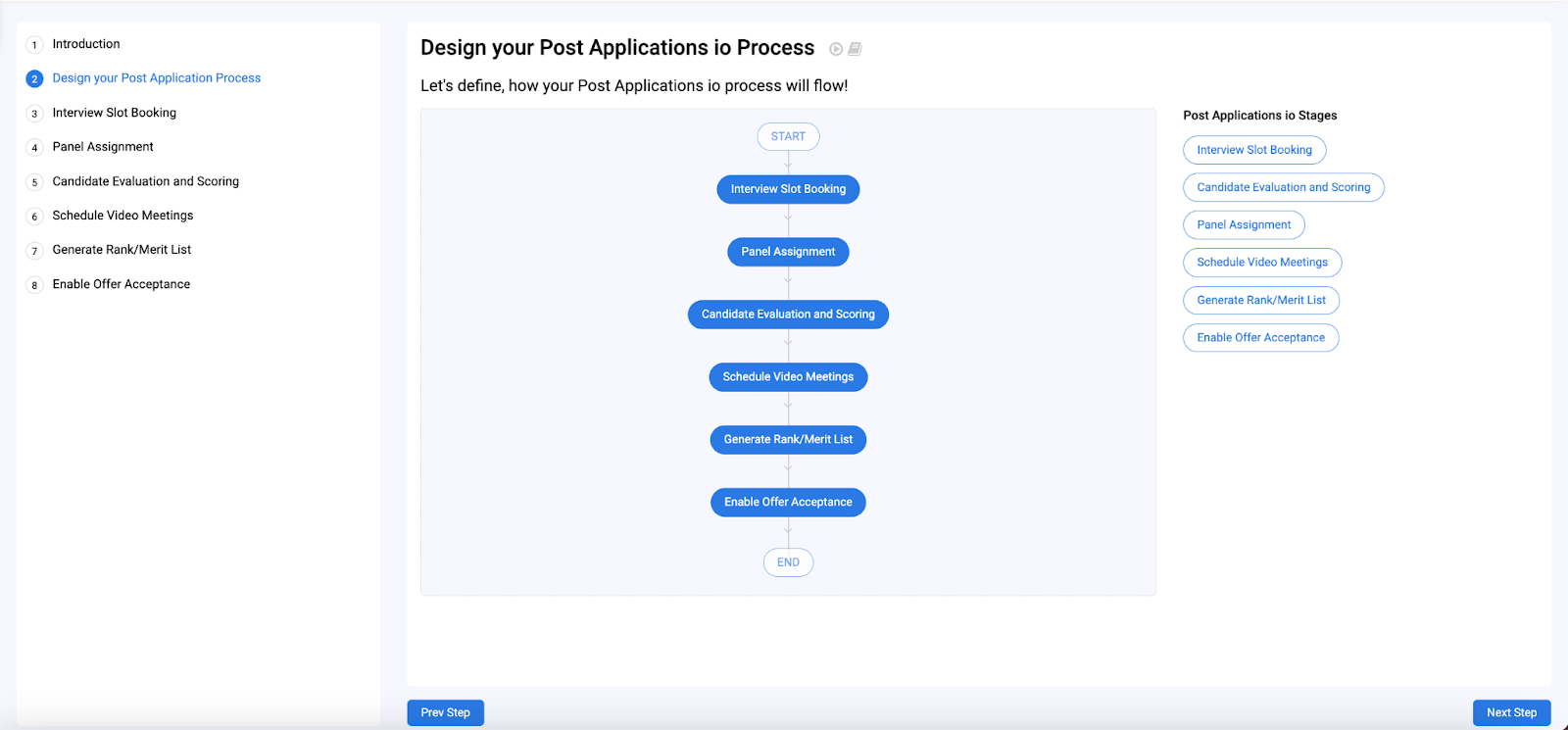Viewport: 1568px width, 730px height.
Task: Go to Introduction step in sidebar
Action: click(86, 44)
